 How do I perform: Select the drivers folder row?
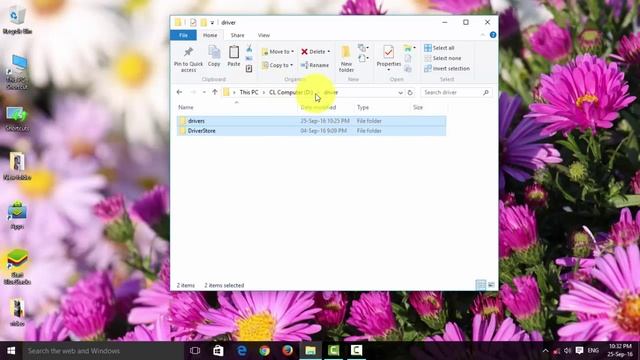311,121
